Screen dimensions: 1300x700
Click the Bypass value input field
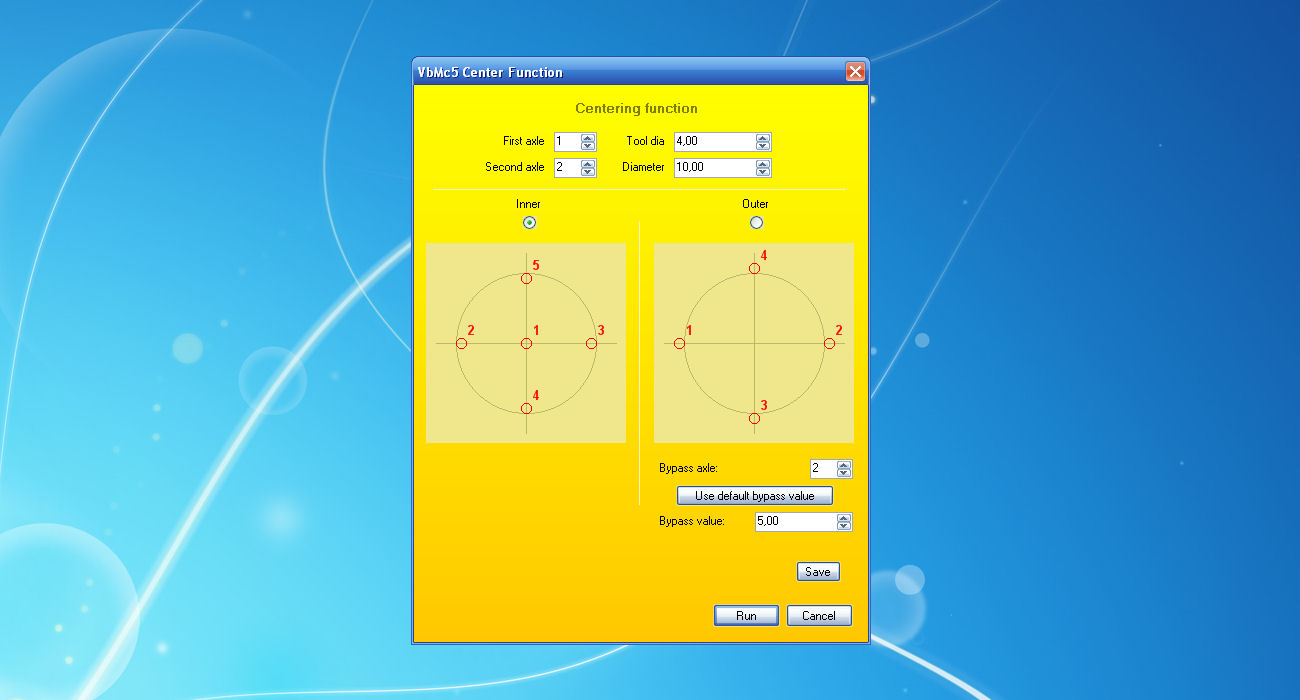point(795,522)
